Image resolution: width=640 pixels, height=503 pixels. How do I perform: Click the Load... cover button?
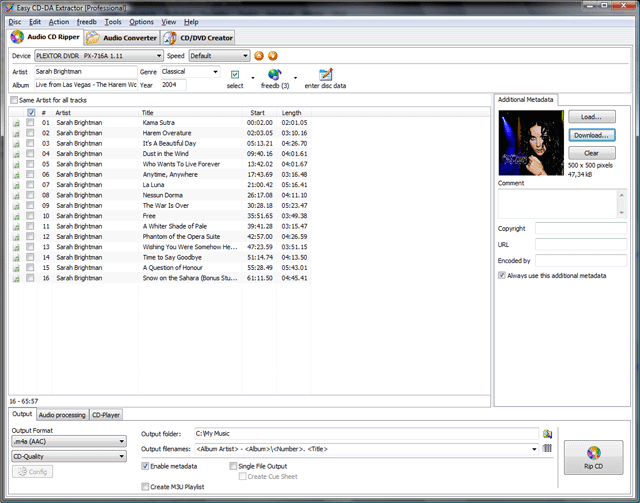point(592,117)
